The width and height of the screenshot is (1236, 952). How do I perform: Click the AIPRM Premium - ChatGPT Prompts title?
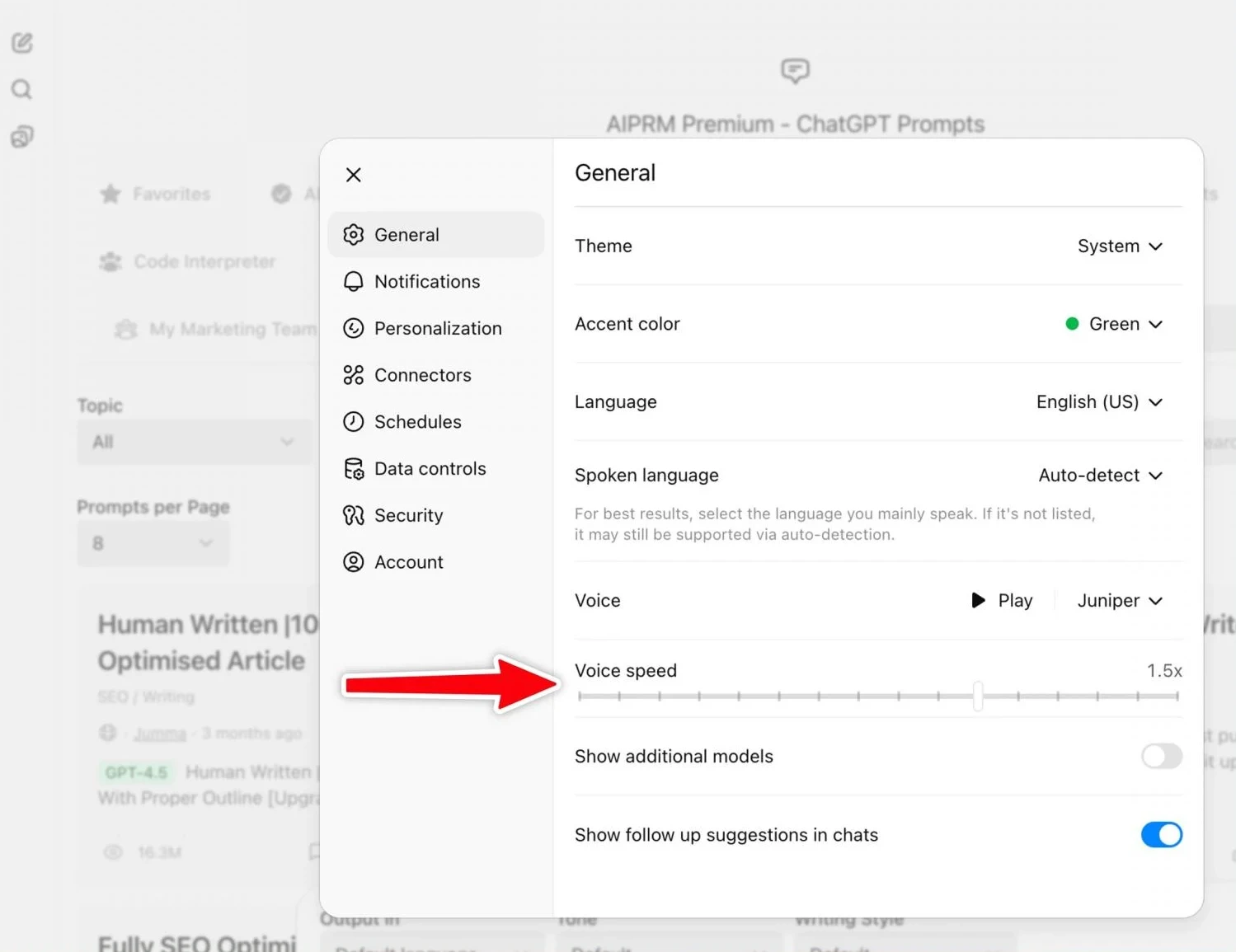(795, 124)
